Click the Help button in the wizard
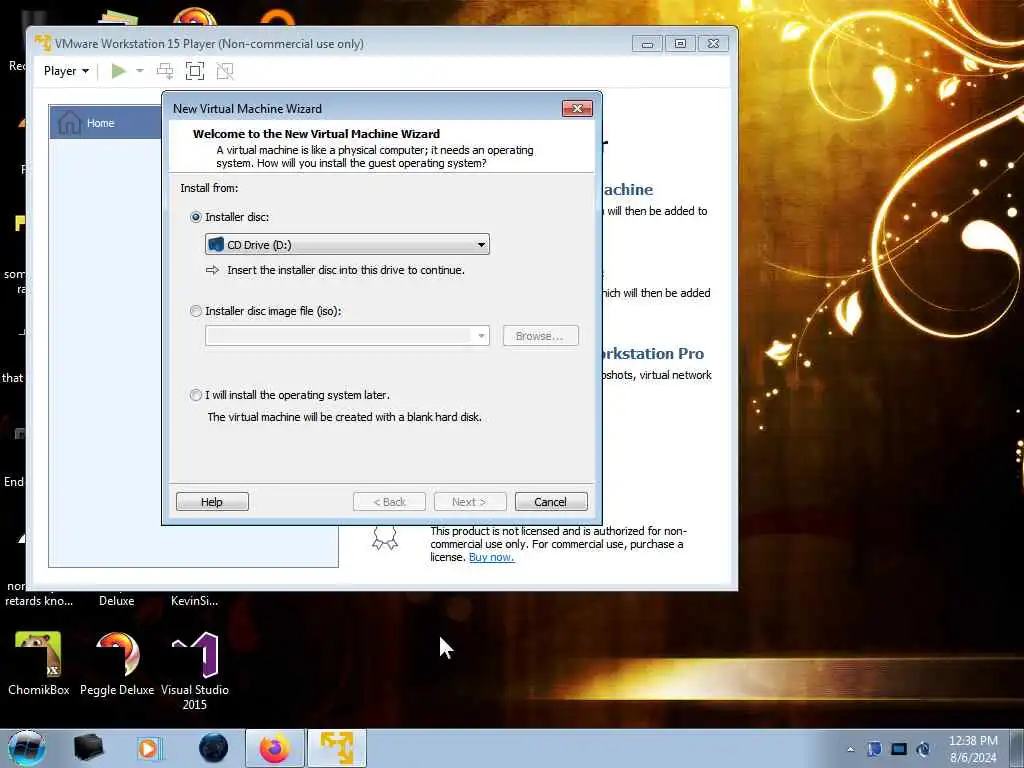The height and width of the screenshot is (768, 1024). [x=212, y=502]
